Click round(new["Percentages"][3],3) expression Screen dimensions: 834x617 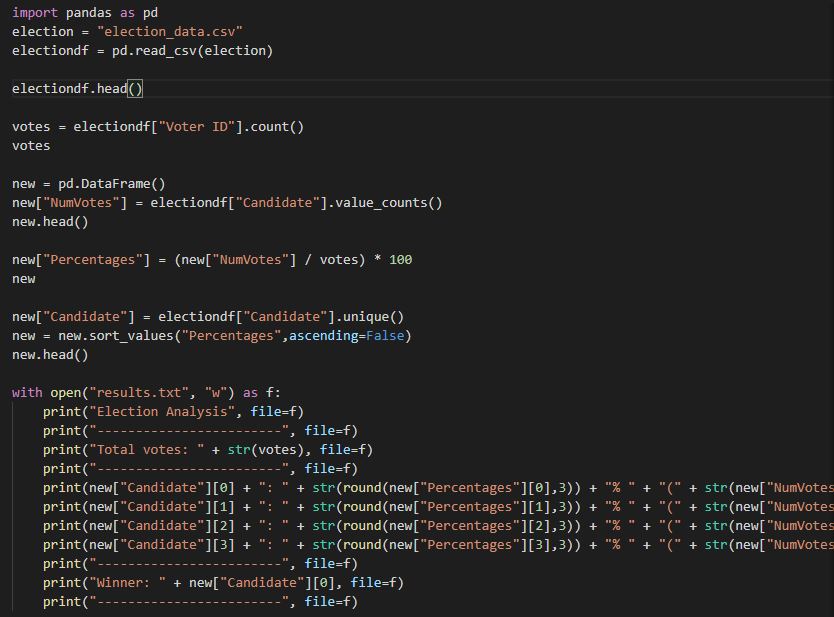[x=458, y=545]
